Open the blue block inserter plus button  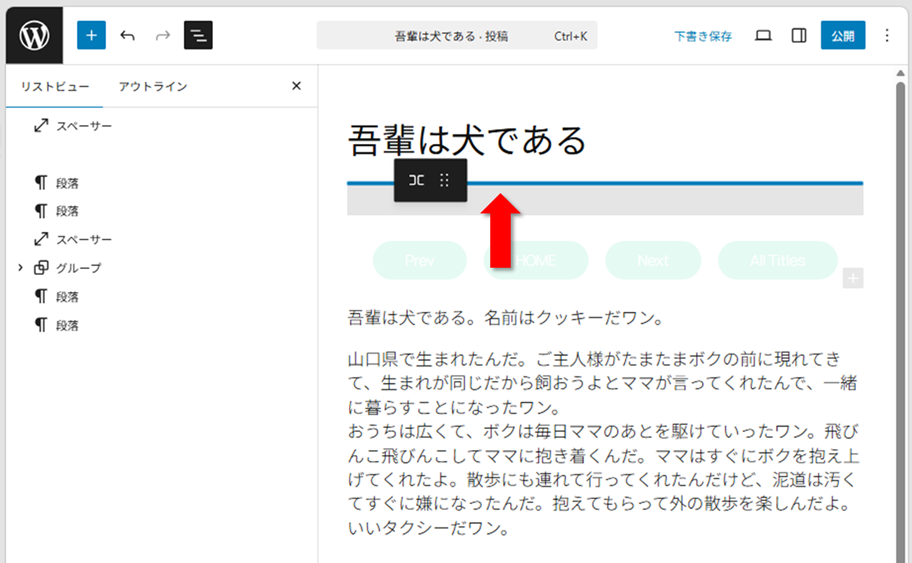pyautogui.click(x=91, y=36)
